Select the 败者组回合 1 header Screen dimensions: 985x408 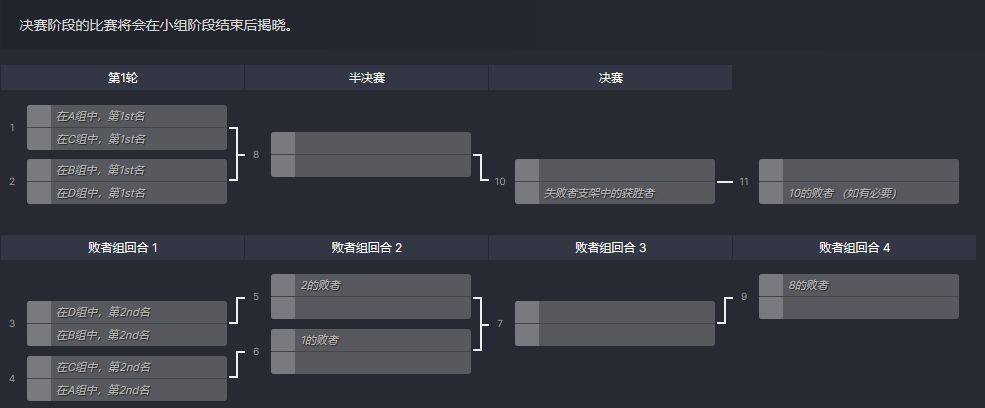click(x=122, y=248)
